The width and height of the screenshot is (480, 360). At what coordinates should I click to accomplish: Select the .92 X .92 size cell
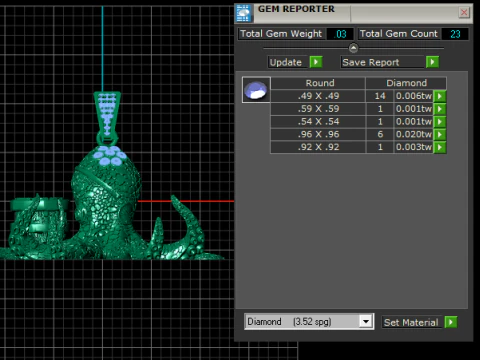(x=318, y=147)
